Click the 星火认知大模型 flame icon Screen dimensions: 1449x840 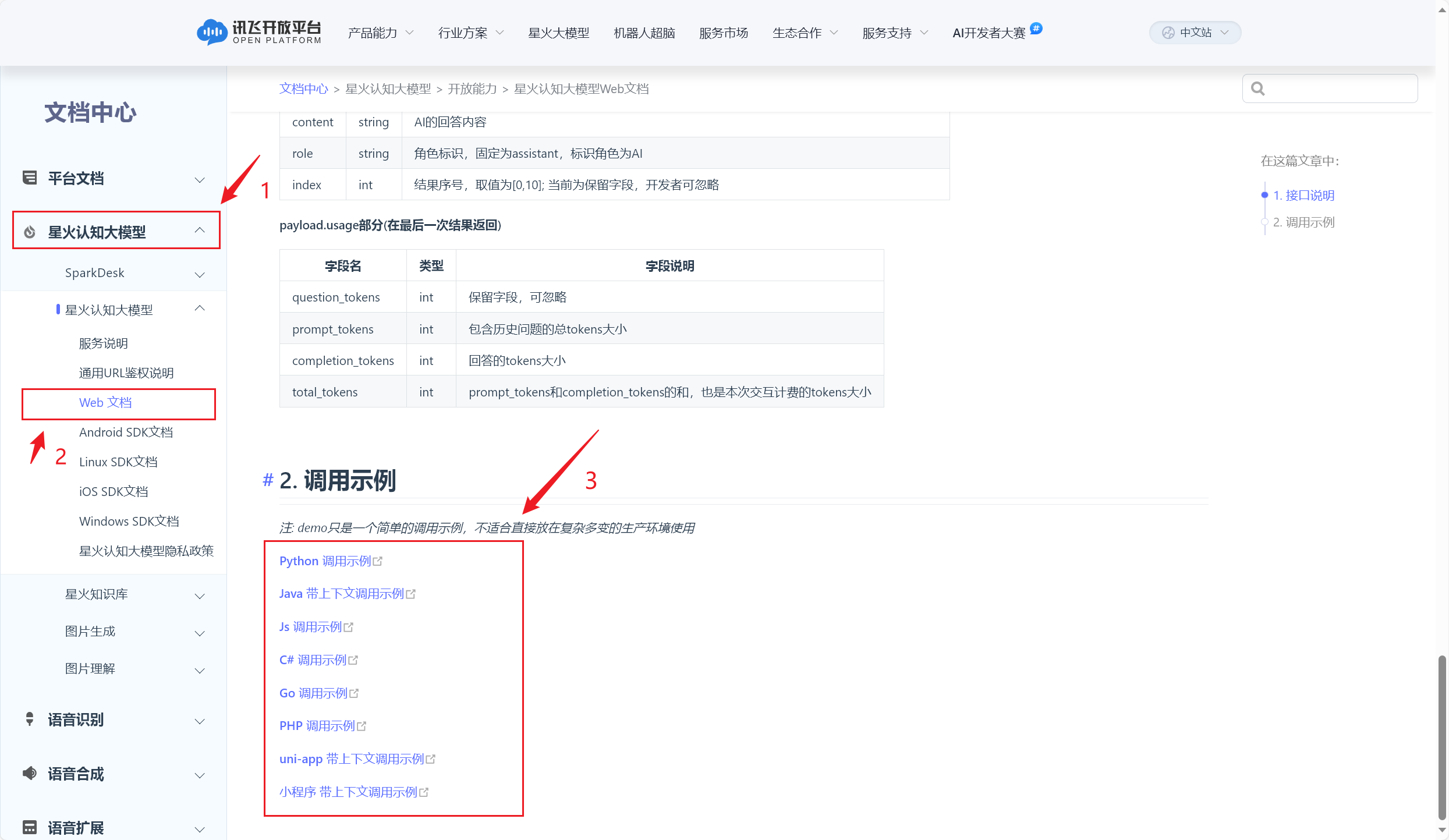pyautogui.click(x=30, y=232)
